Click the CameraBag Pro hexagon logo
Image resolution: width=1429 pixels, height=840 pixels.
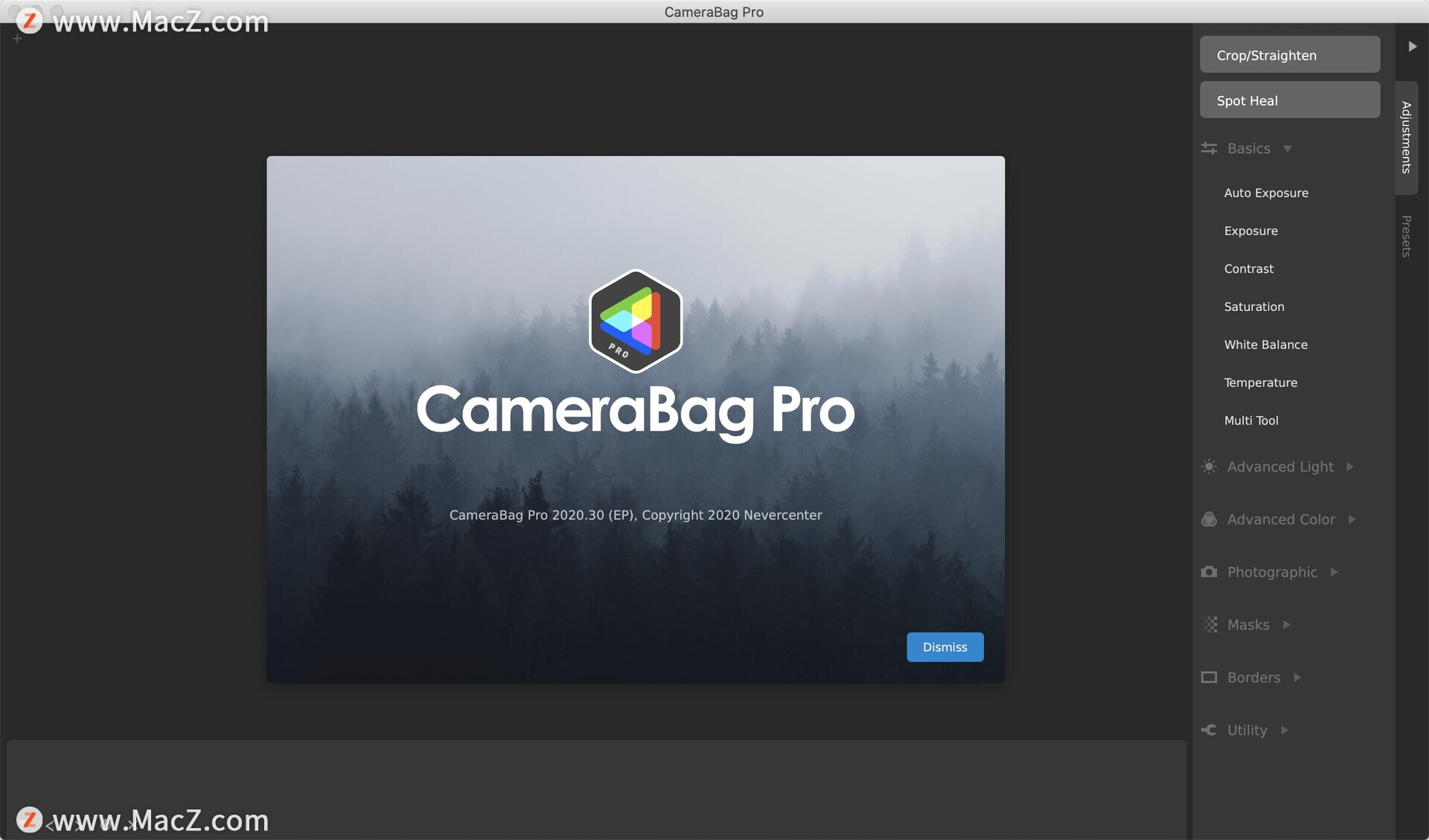click(x=636, y=321)
